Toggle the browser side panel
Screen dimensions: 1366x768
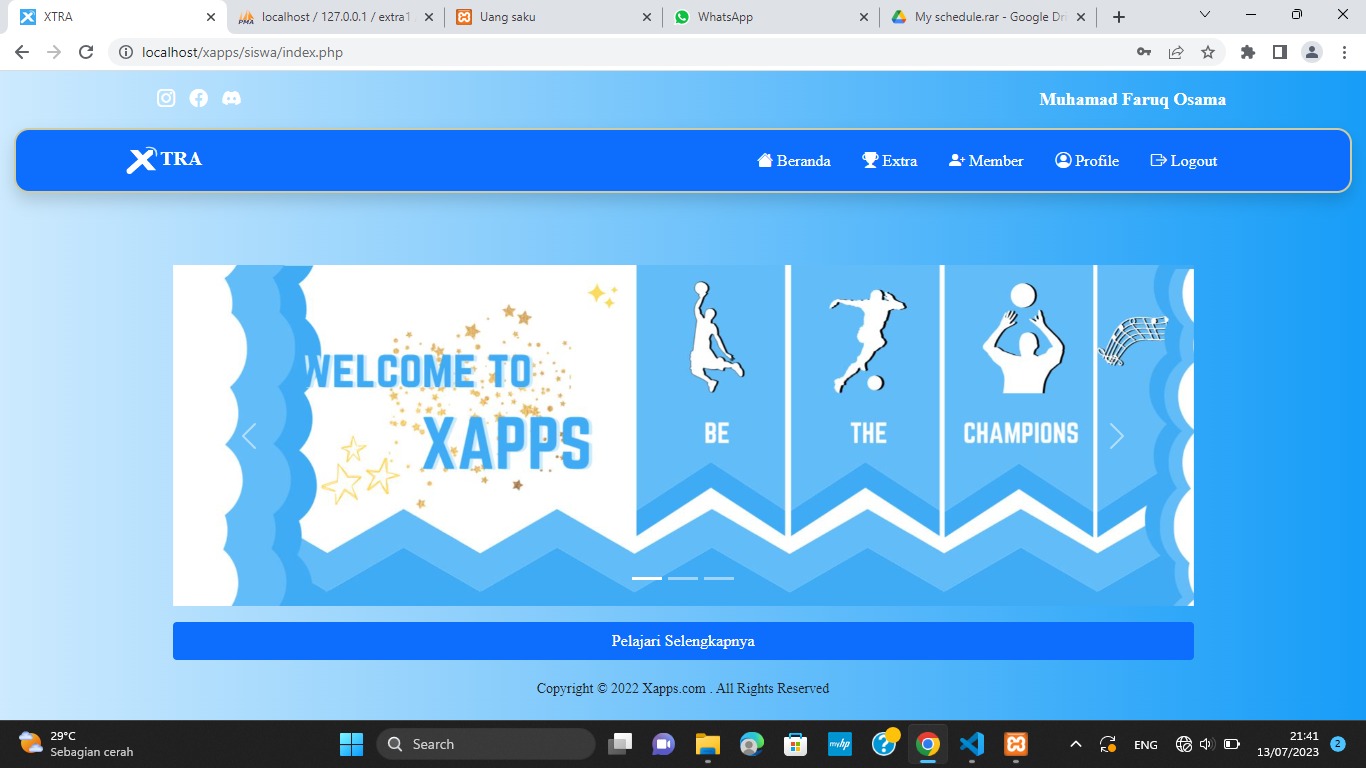click(1280, 52)
